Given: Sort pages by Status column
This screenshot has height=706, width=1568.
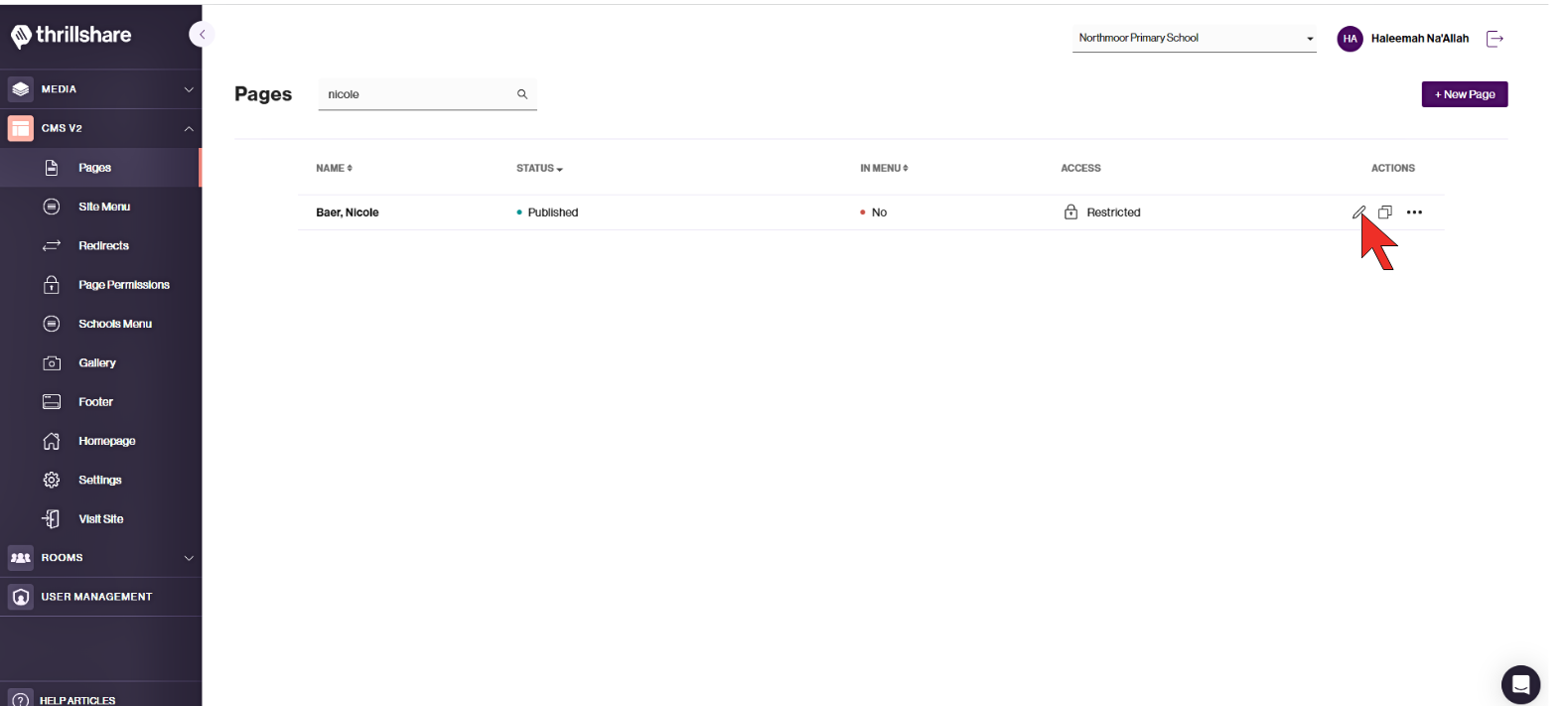Looking at the screenshot, I should (539, 169).
